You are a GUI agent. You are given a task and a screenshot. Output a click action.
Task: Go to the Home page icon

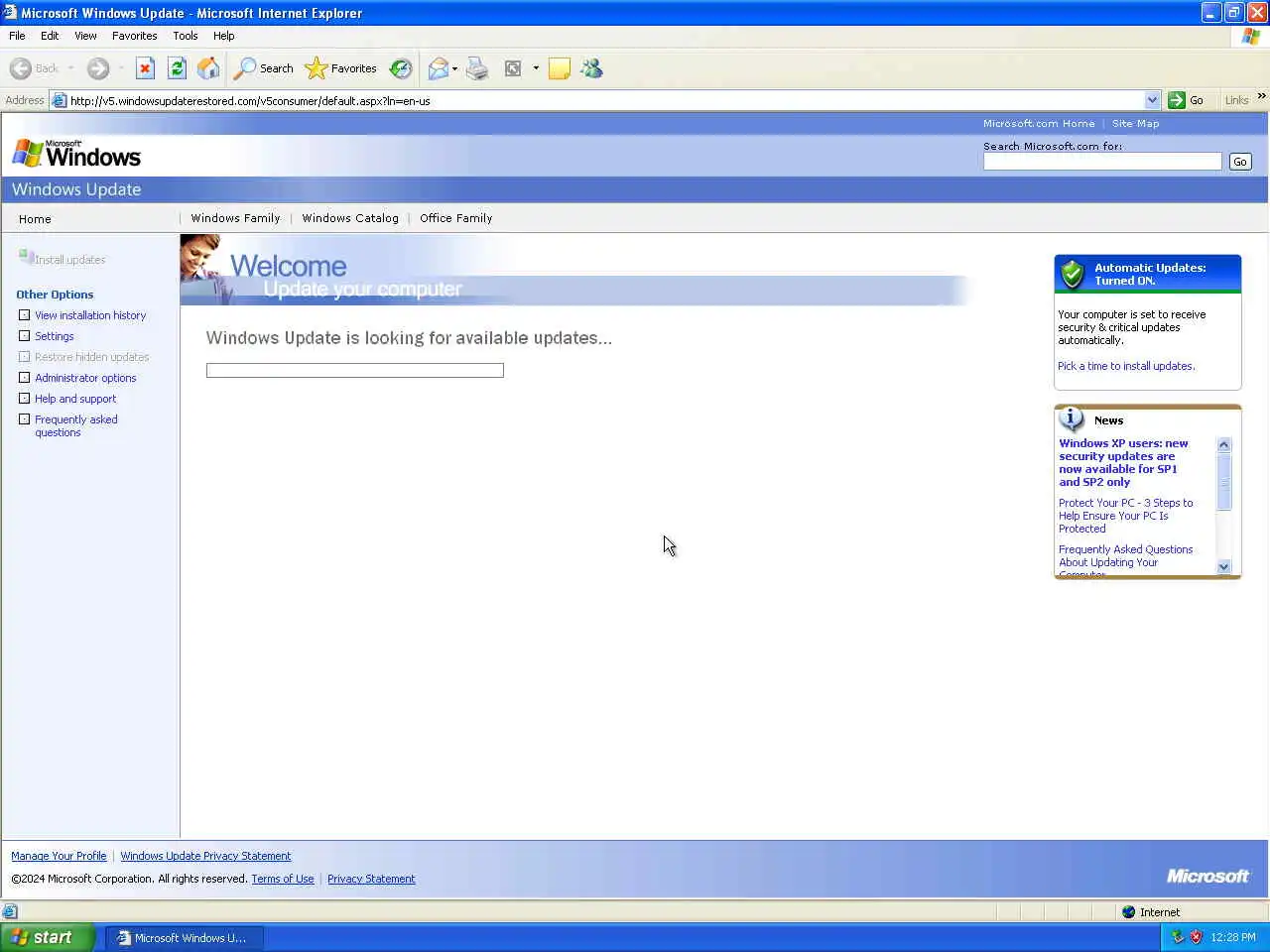pos(208,68)
